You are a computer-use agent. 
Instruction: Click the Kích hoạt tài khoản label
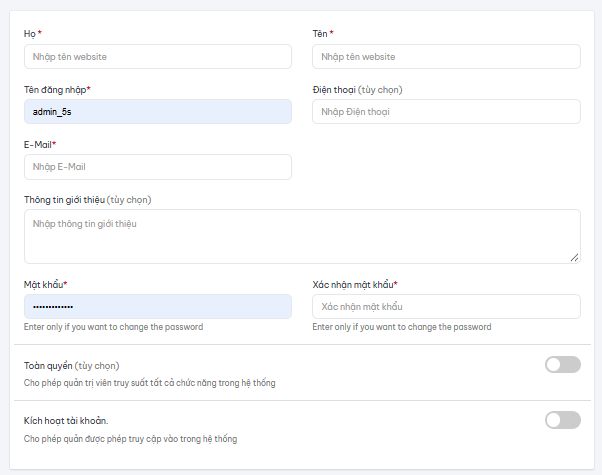(66, 421)
